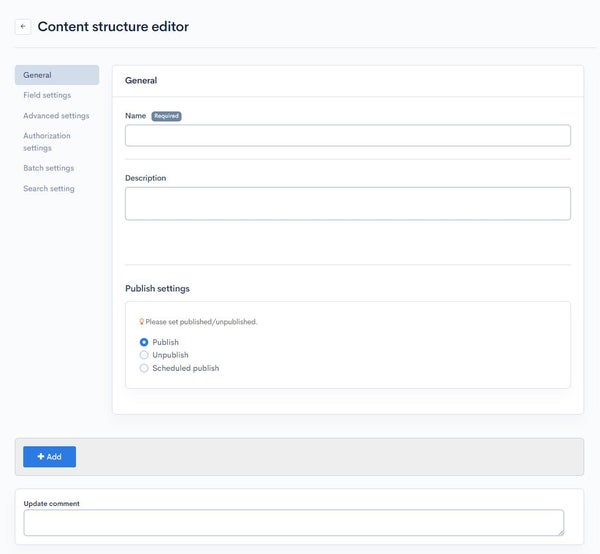Click the Update comment label
Screen dimensions: 600x554
pos(52,503)
